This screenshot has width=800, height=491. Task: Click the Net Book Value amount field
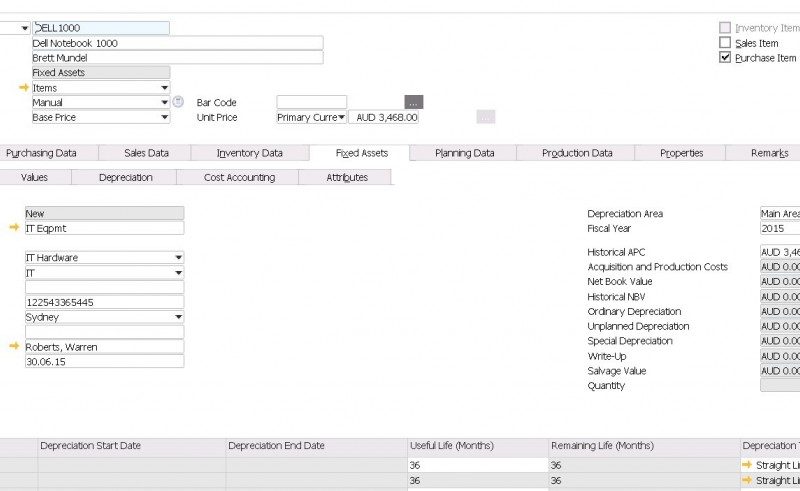pos(780,281)
